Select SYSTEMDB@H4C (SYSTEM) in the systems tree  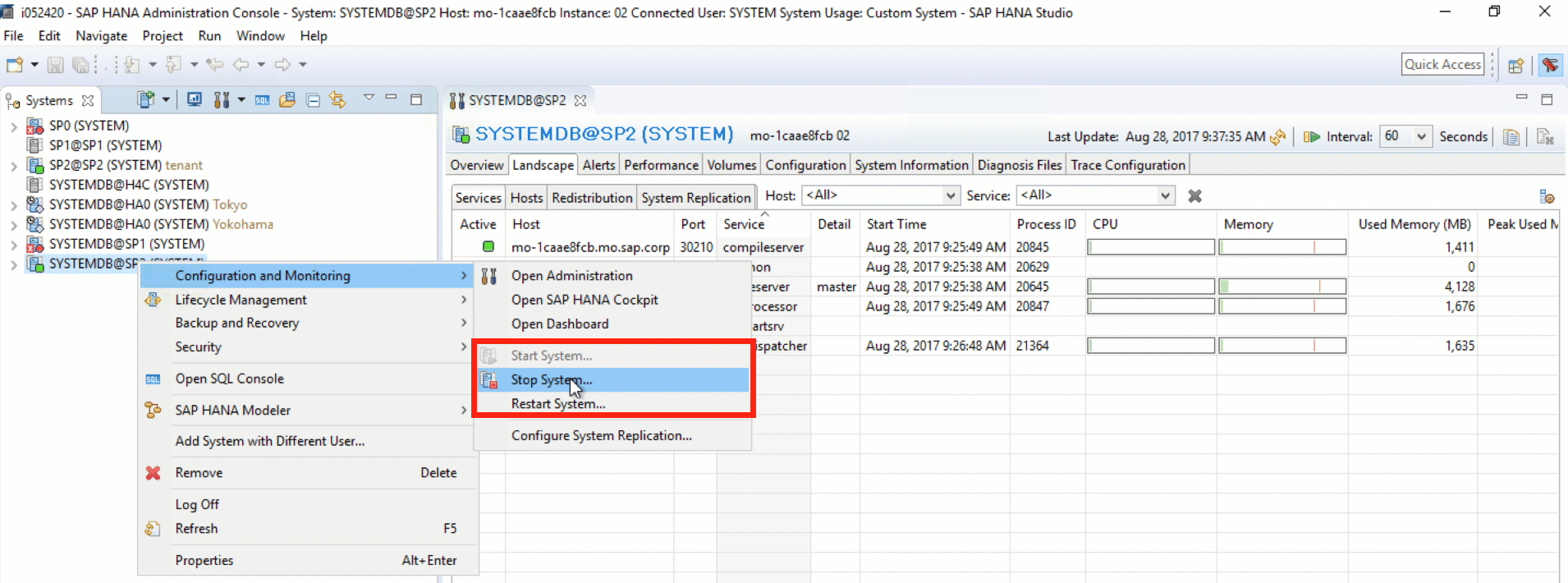coord(129,185)
